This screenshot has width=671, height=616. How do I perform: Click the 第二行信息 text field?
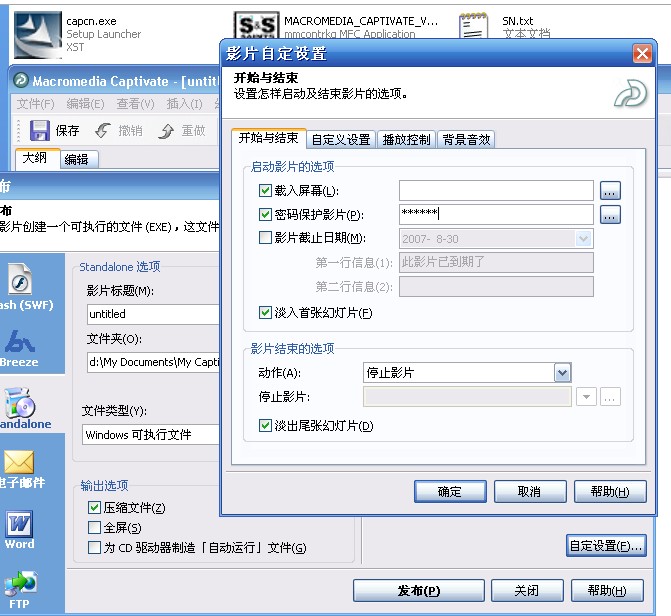(496, 286)
